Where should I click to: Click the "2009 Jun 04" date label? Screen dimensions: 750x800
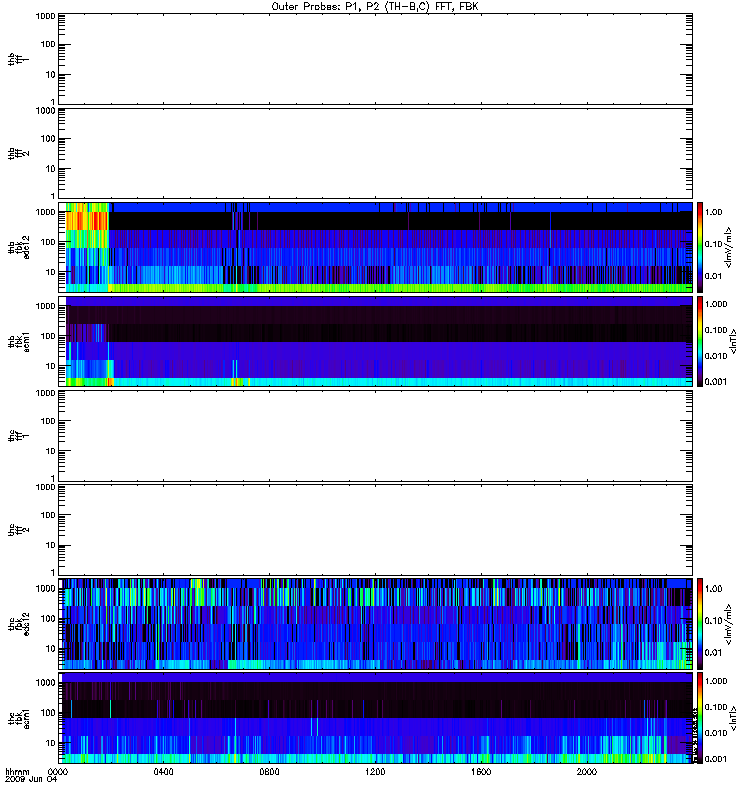(x=31, y=780)
